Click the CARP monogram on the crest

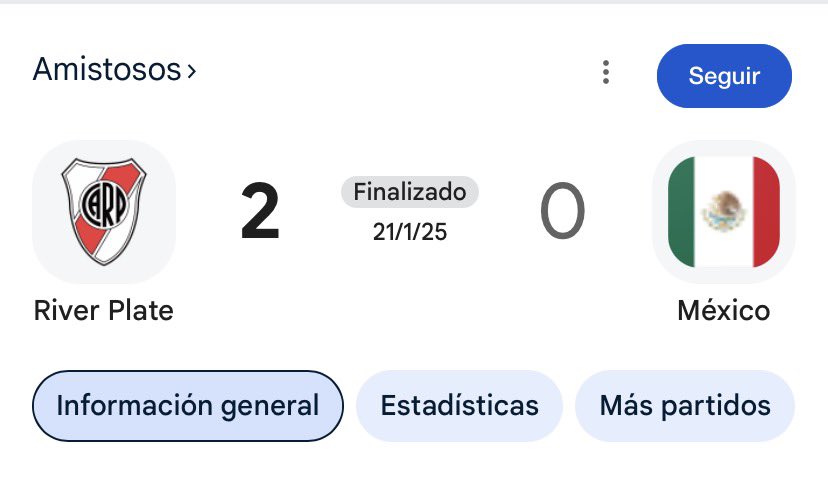(104, 203)
